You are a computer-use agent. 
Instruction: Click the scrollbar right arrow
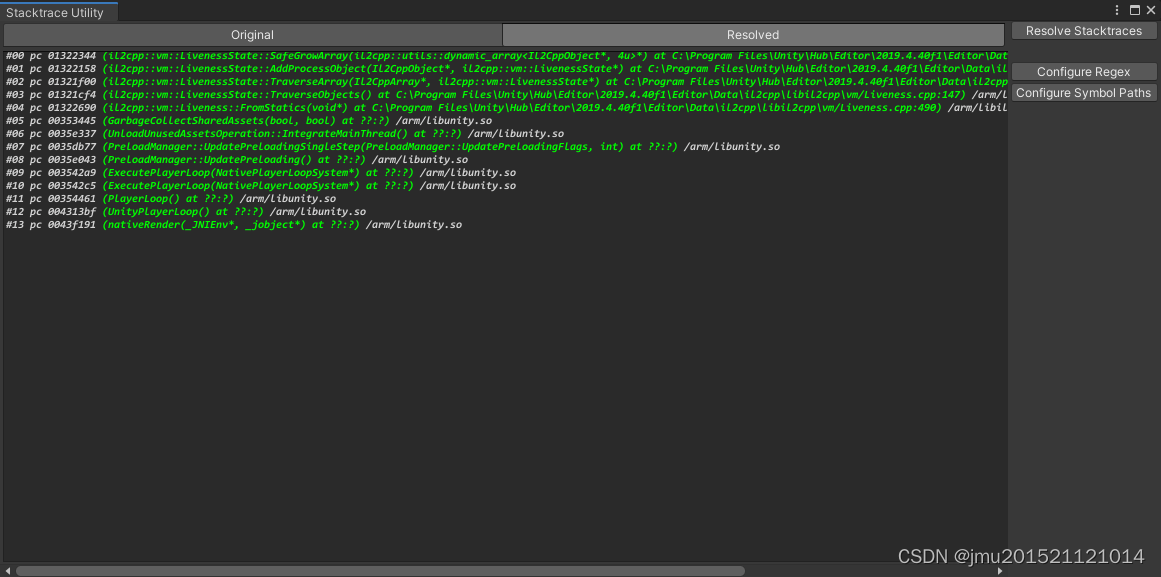(x=1000, y=569)
